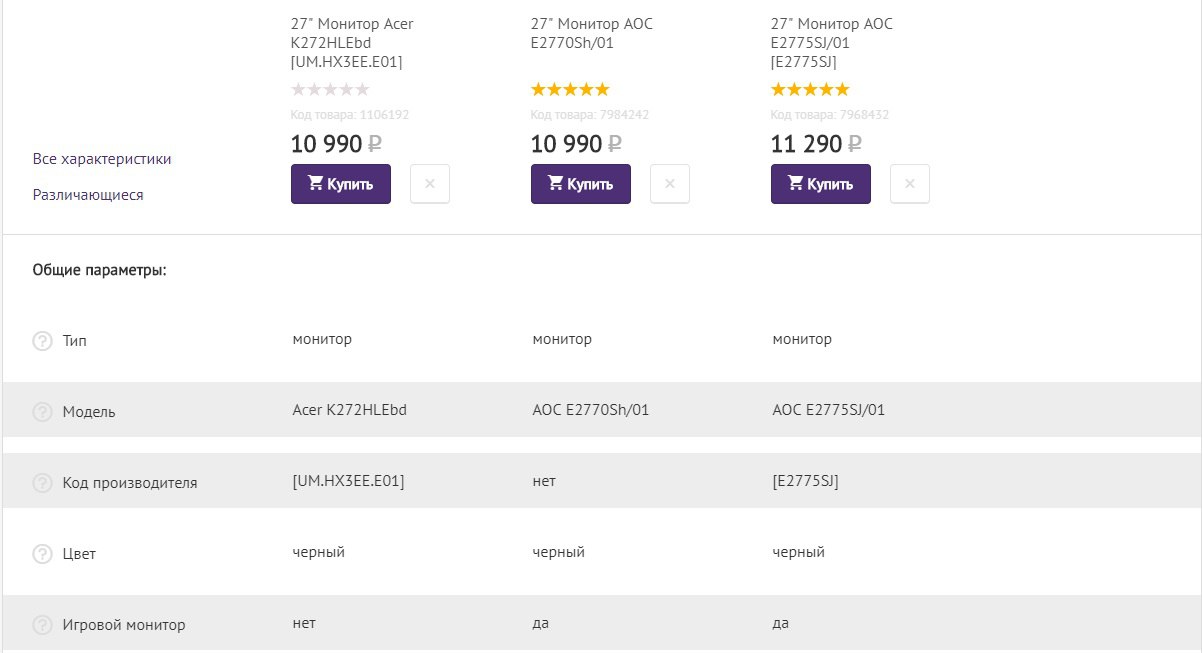Open the help tooltip for Модель
This screenshot has height=653, width=1202.
[42, 412]
